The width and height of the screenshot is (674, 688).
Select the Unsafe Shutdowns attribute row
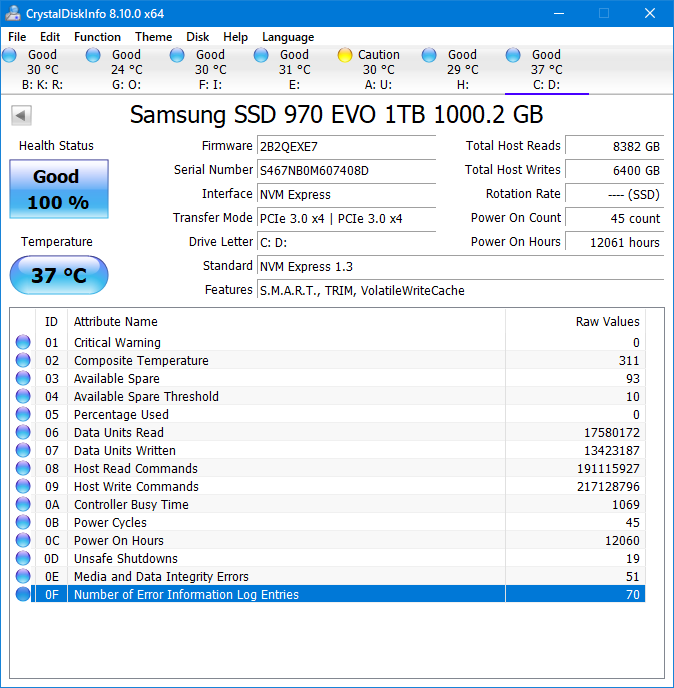pos(328,558)
